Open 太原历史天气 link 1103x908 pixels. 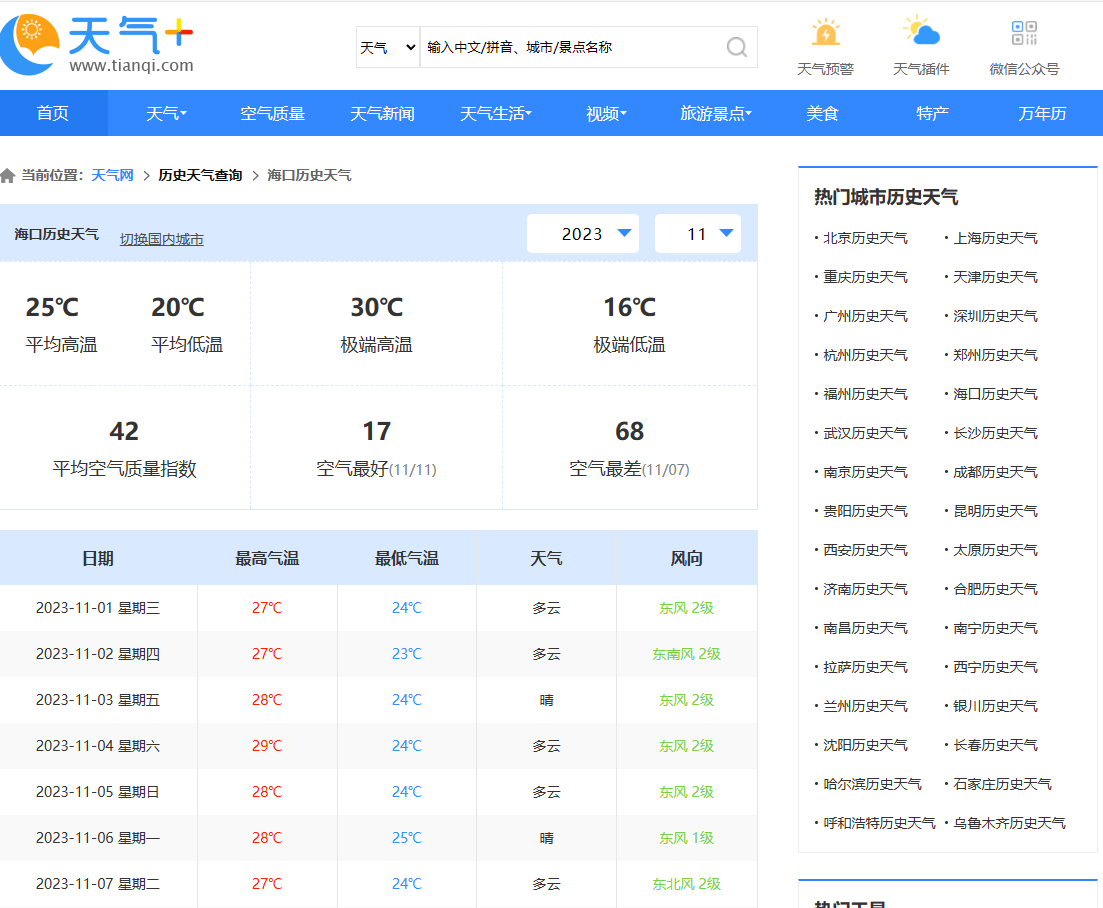(995, 550)
